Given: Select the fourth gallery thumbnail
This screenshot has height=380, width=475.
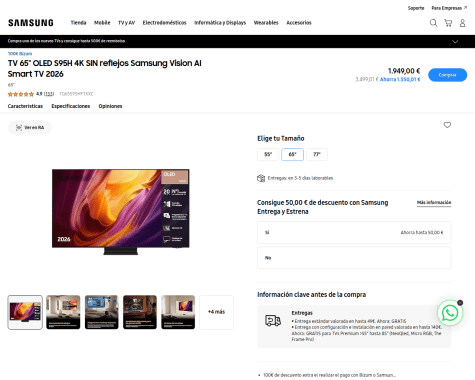Looking at the screenshot, I should point(140,312).
